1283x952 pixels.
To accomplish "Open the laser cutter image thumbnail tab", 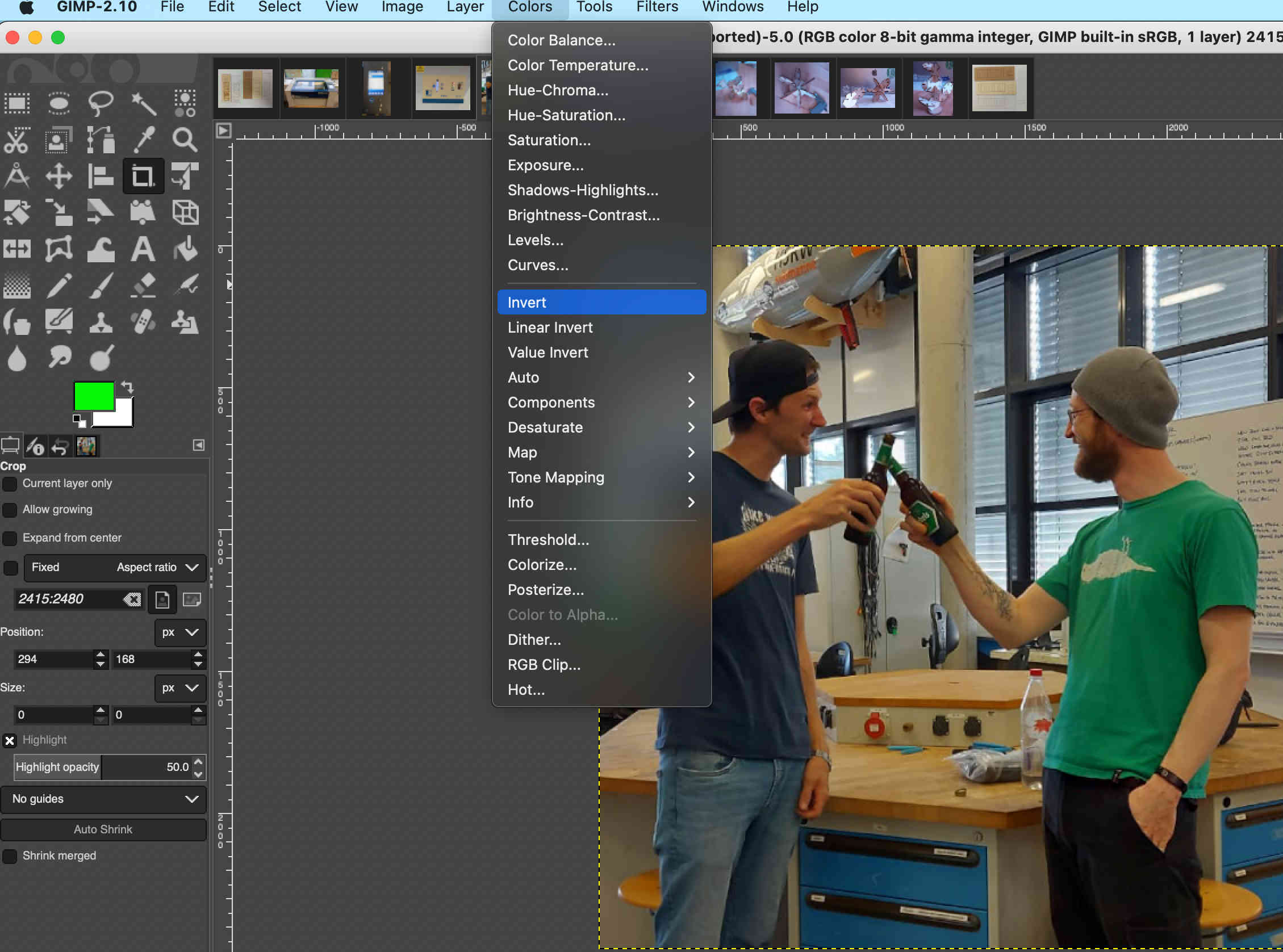I will pos(311,88).
